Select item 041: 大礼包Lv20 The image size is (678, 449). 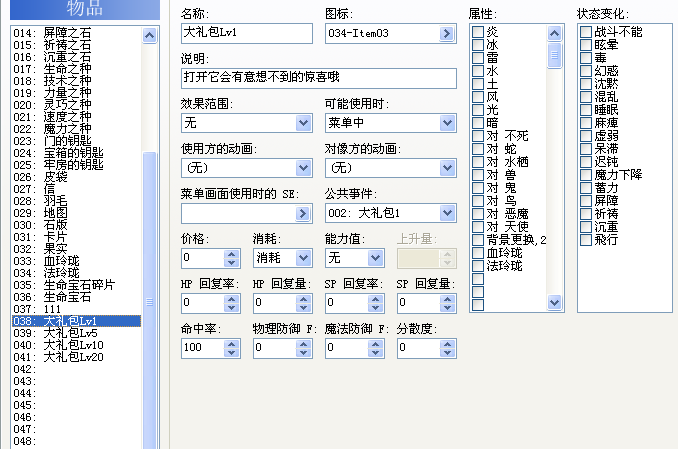point(77,357)
